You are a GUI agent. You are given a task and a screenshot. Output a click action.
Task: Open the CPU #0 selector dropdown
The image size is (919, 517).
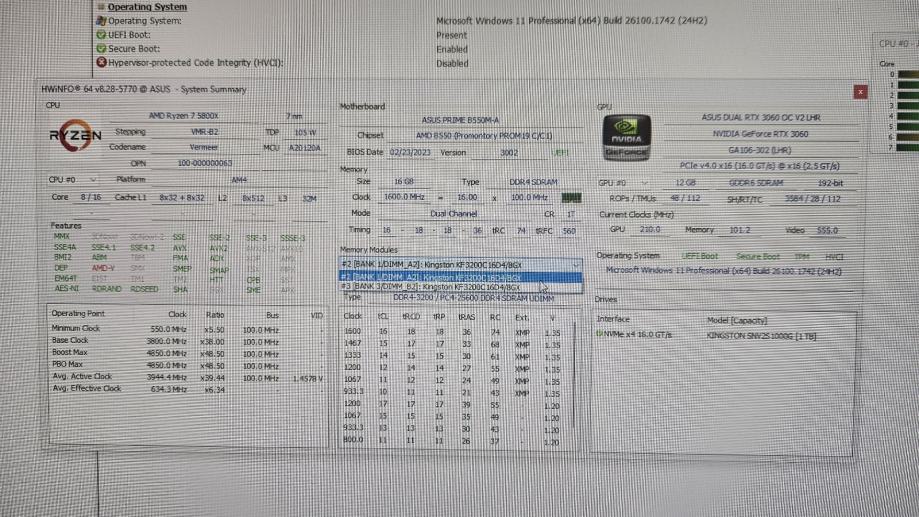tap(73, 179)
